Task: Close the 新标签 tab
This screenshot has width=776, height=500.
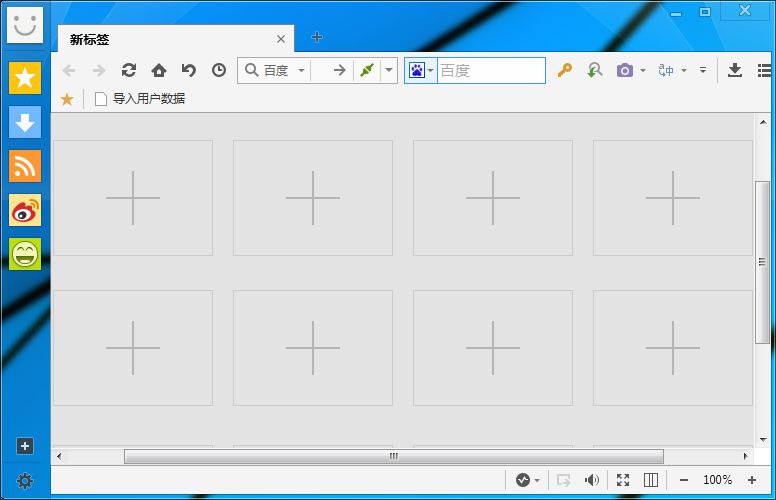Action: point(281,39)
